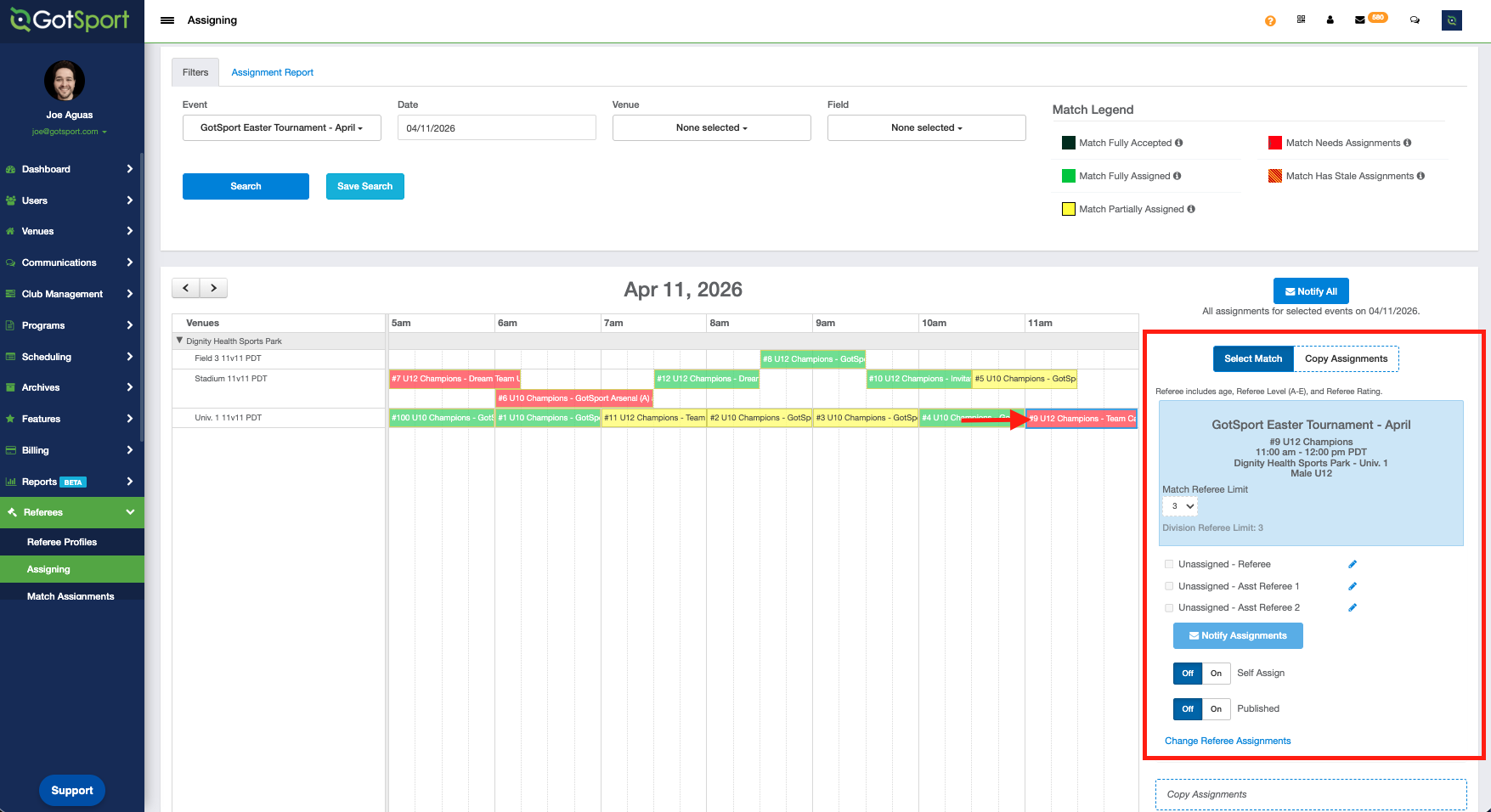Click the orange help question mark icon
The height and width of the screenshot is (812, 1491).
[1270, 20]
